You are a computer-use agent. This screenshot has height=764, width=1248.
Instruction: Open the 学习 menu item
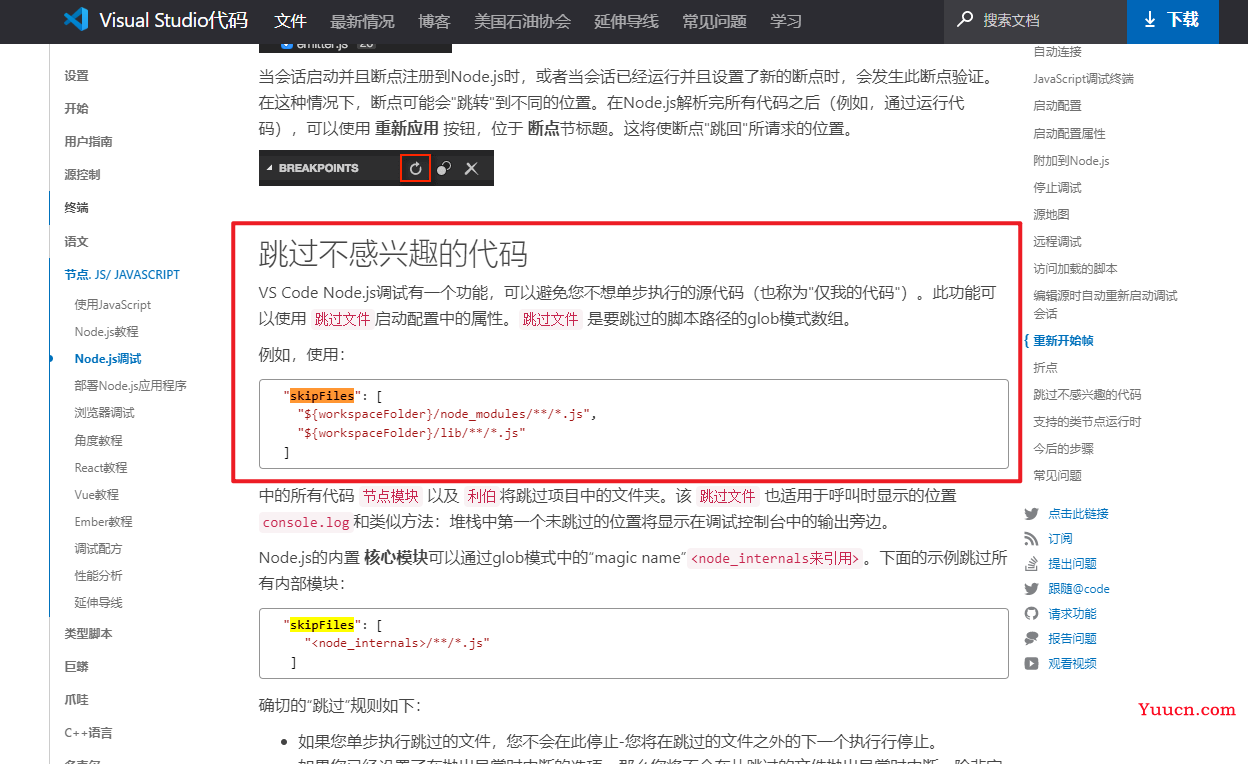pyautogui.click(x=786, y=21)
